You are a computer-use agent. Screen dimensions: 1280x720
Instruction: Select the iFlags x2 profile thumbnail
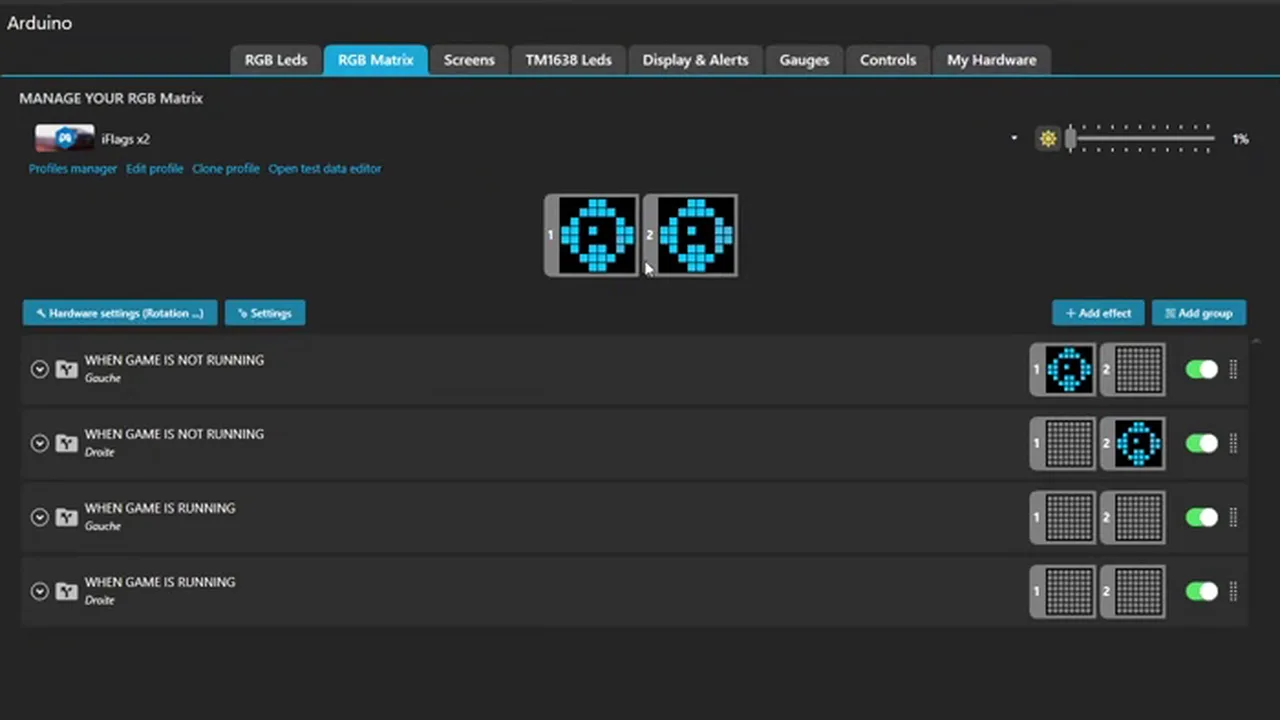(x=64, y=138)
